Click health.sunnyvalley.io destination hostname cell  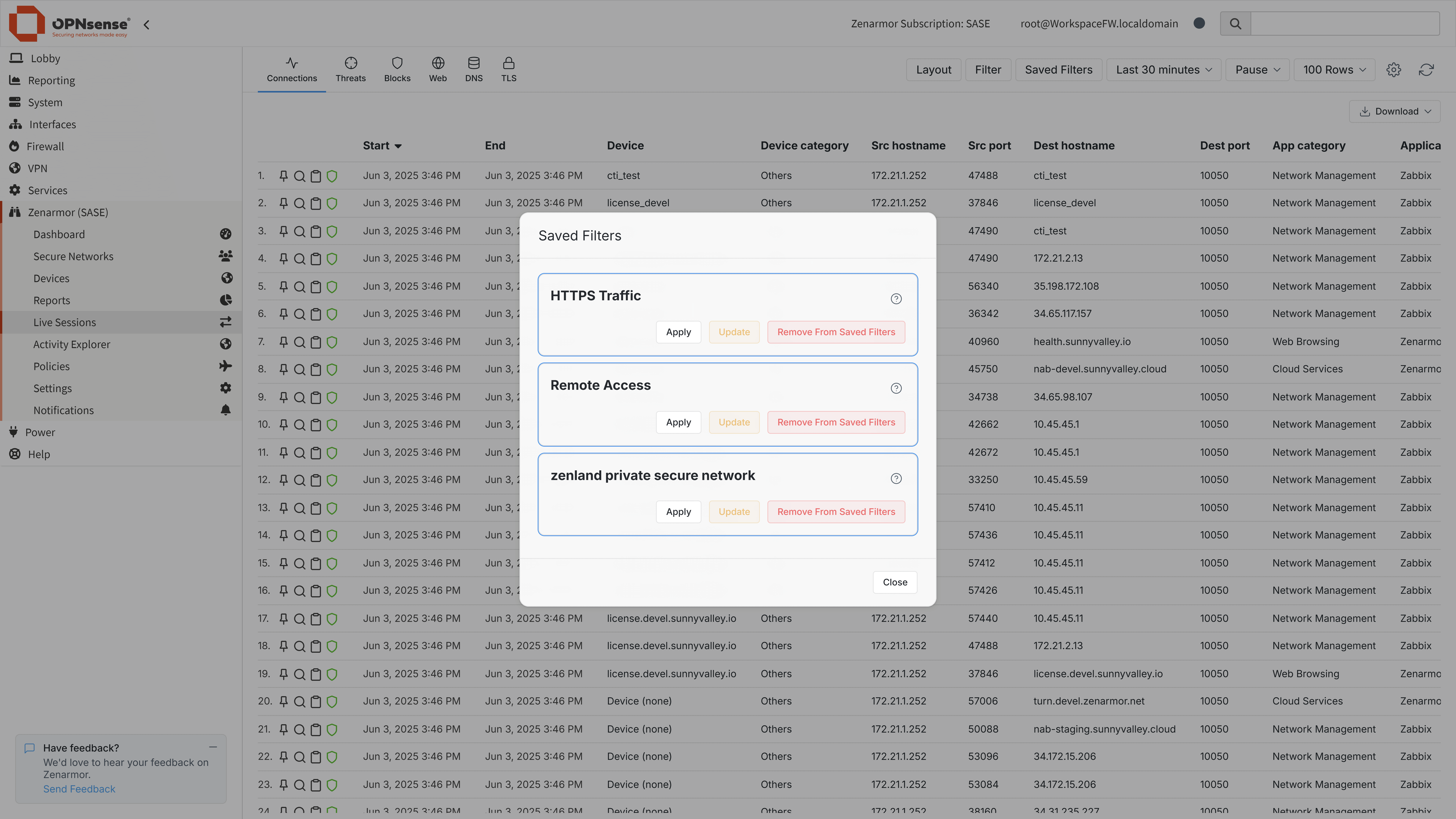tap(1082, 342)
